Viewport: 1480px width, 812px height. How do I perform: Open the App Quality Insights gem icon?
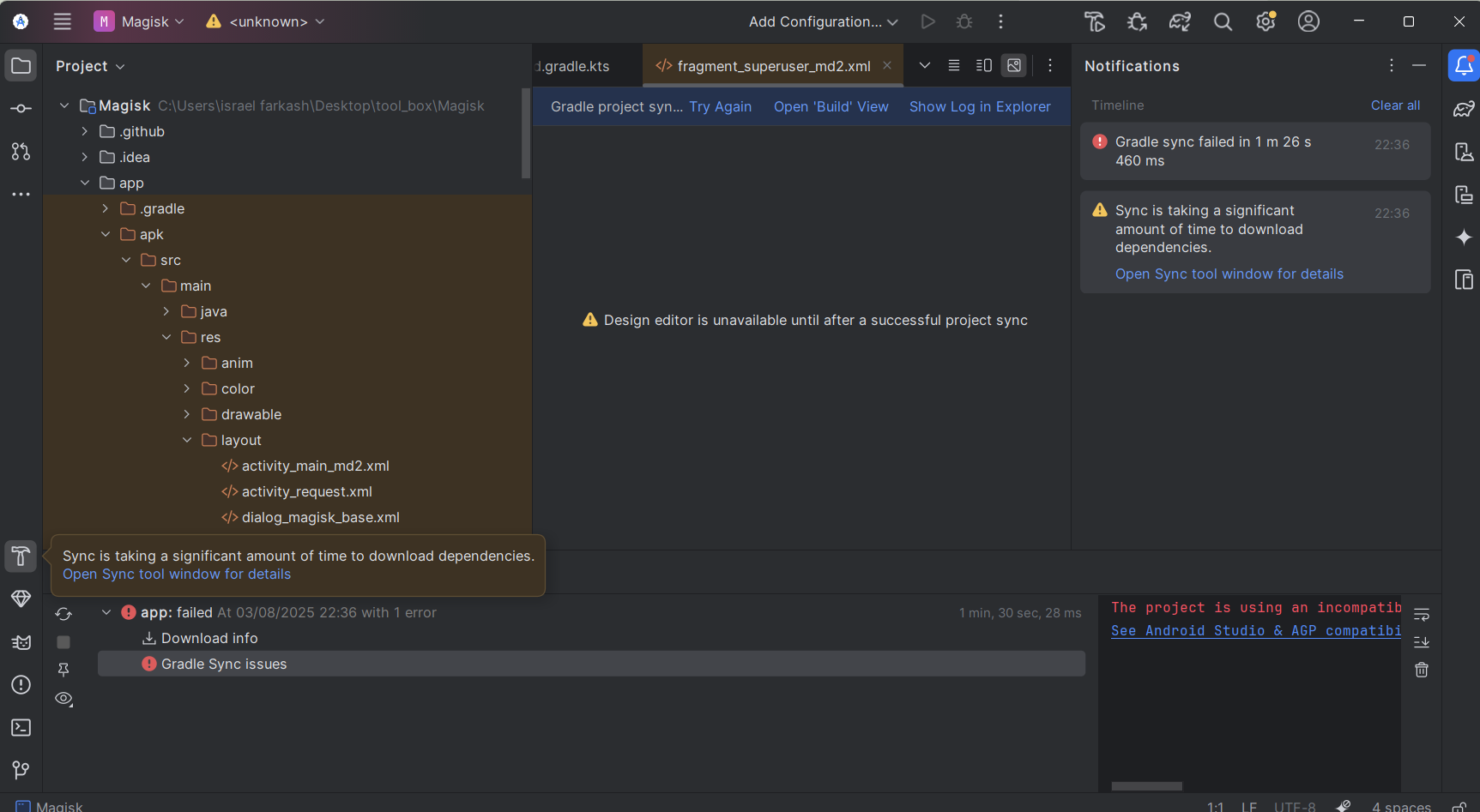coord(21,598)
